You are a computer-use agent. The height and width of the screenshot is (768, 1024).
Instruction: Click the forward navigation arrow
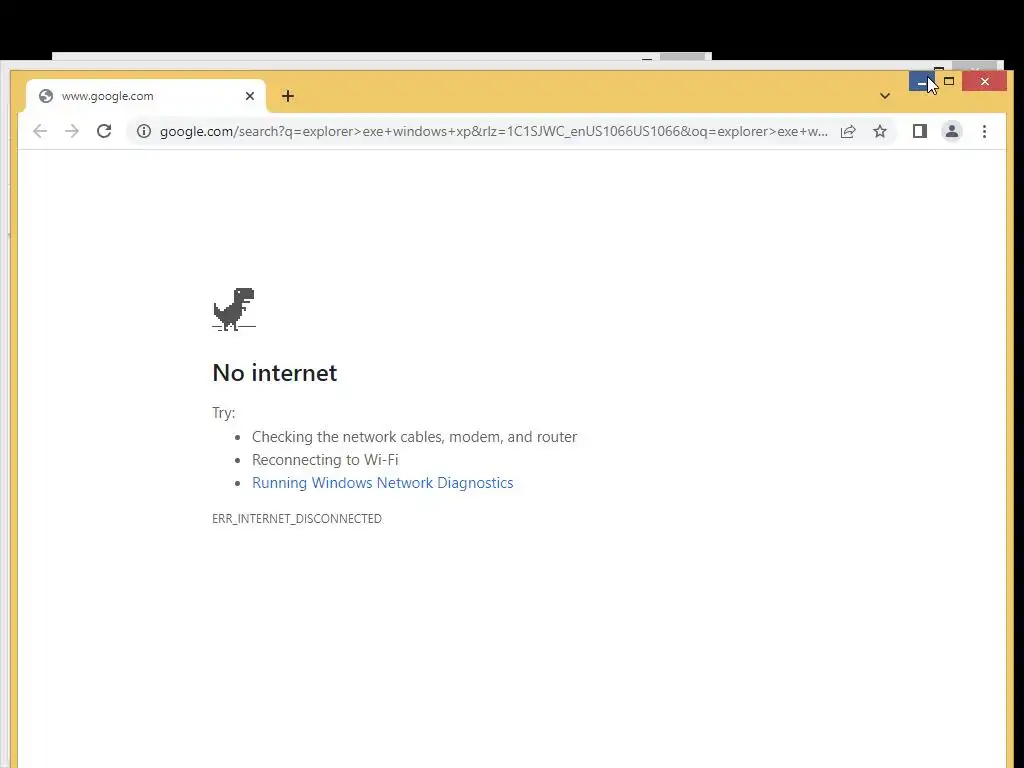(x=72, y=131)
